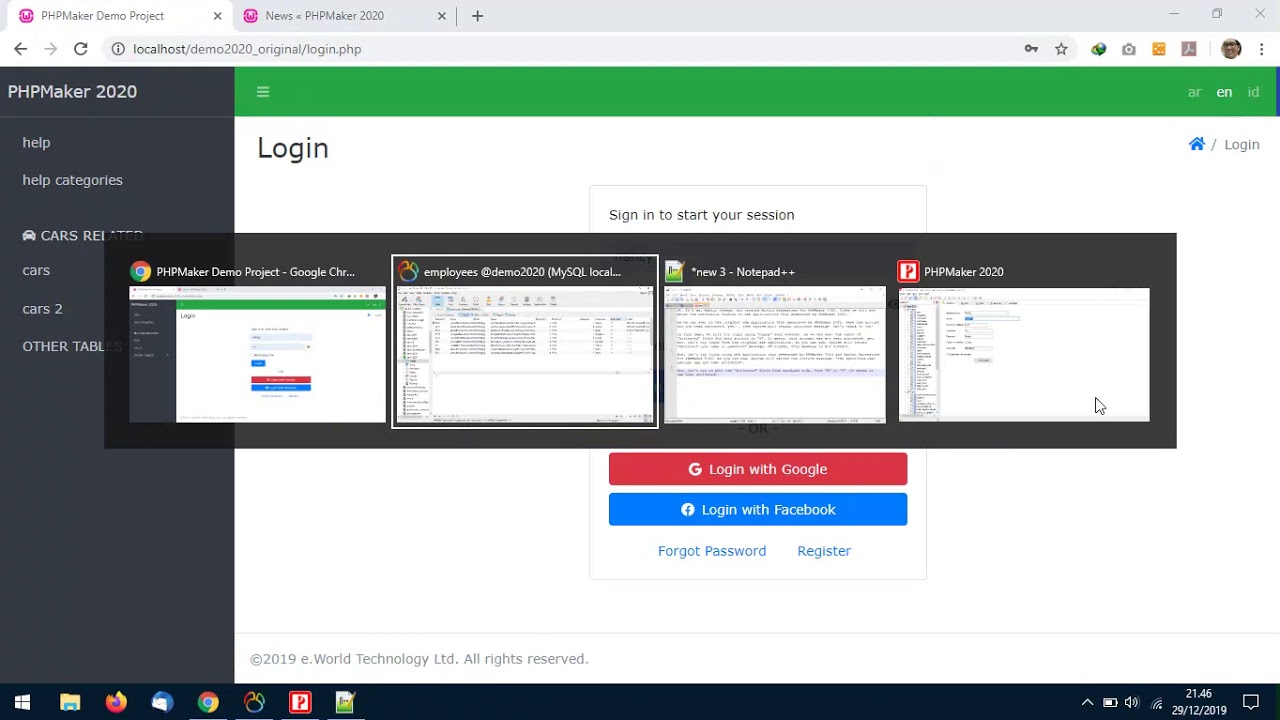View site information icon in address bar

click(x=118, y=49)
